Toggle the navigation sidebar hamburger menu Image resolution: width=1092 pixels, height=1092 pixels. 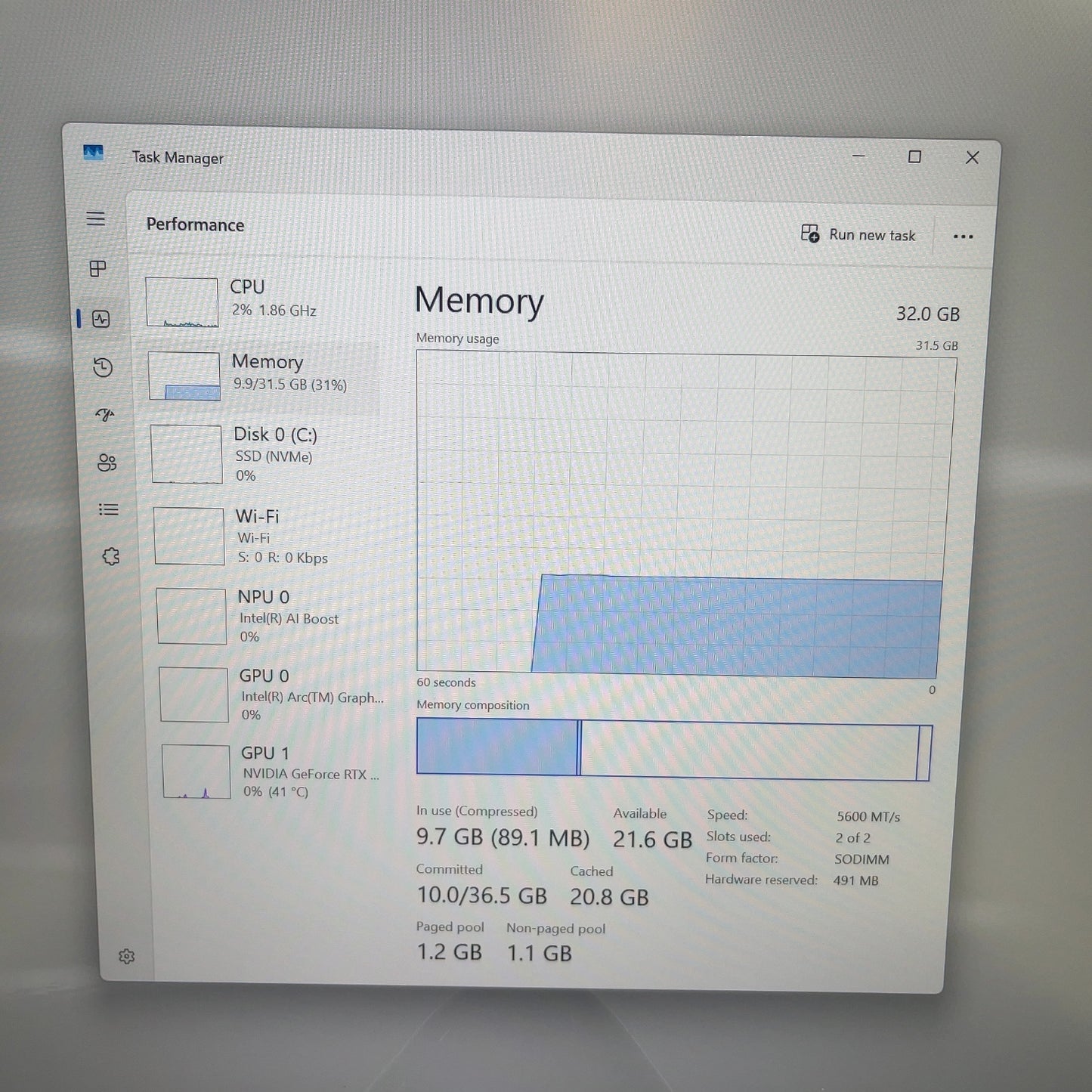pyautogui.click(x=96, y=218)
